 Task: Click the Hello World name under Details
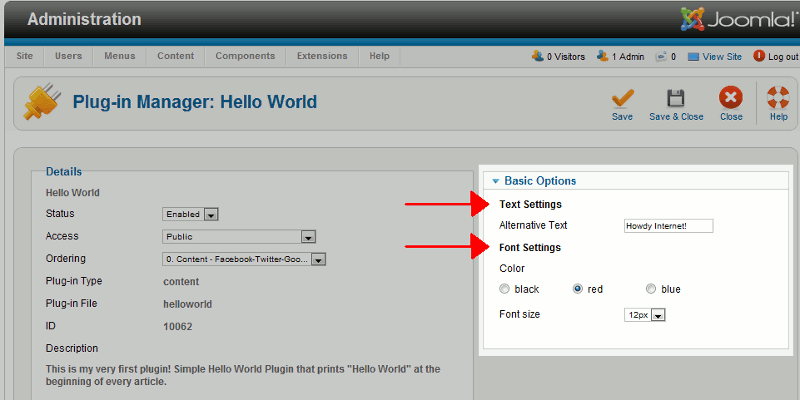click(x=72, y=193)
